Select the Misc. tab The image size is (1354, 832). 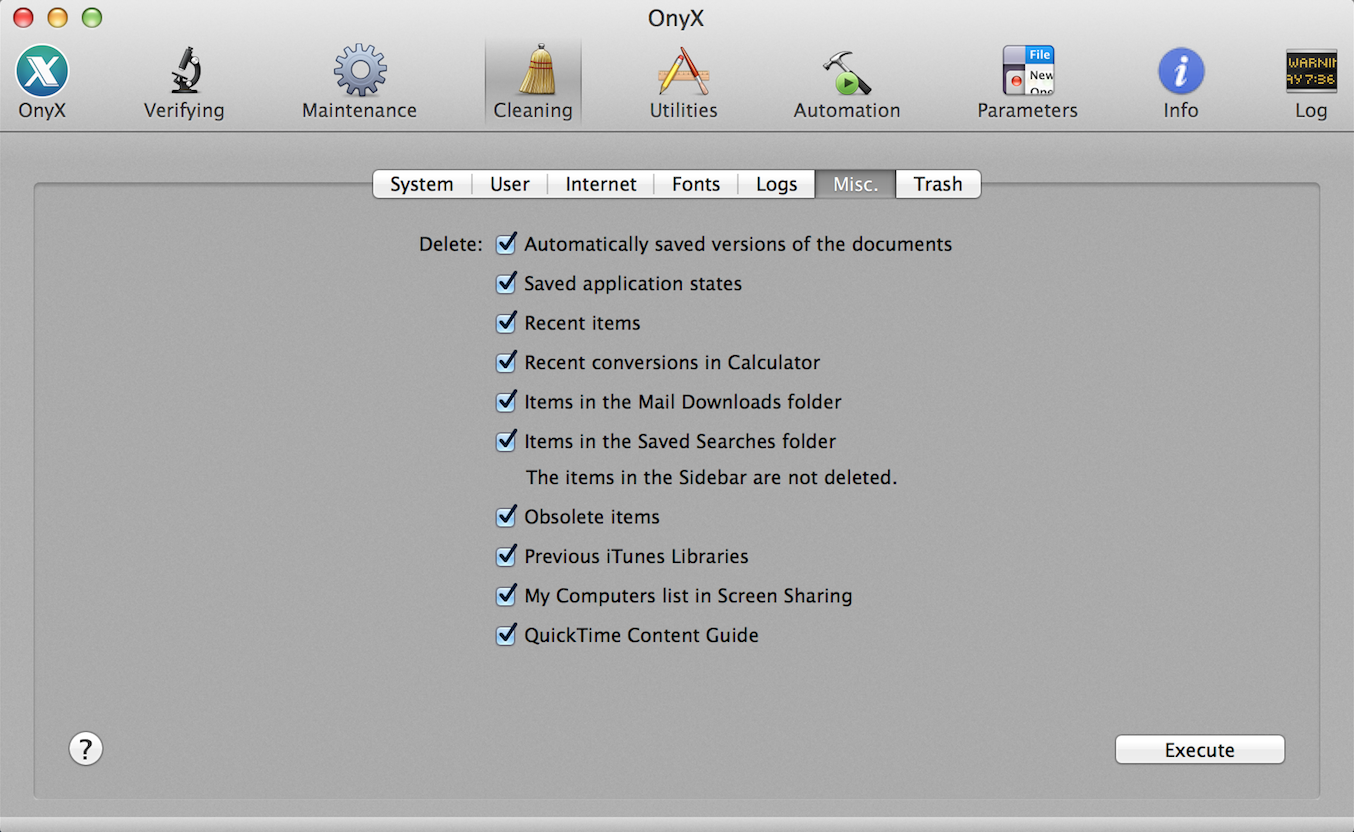pyautogui.click(x=856, y=184)
